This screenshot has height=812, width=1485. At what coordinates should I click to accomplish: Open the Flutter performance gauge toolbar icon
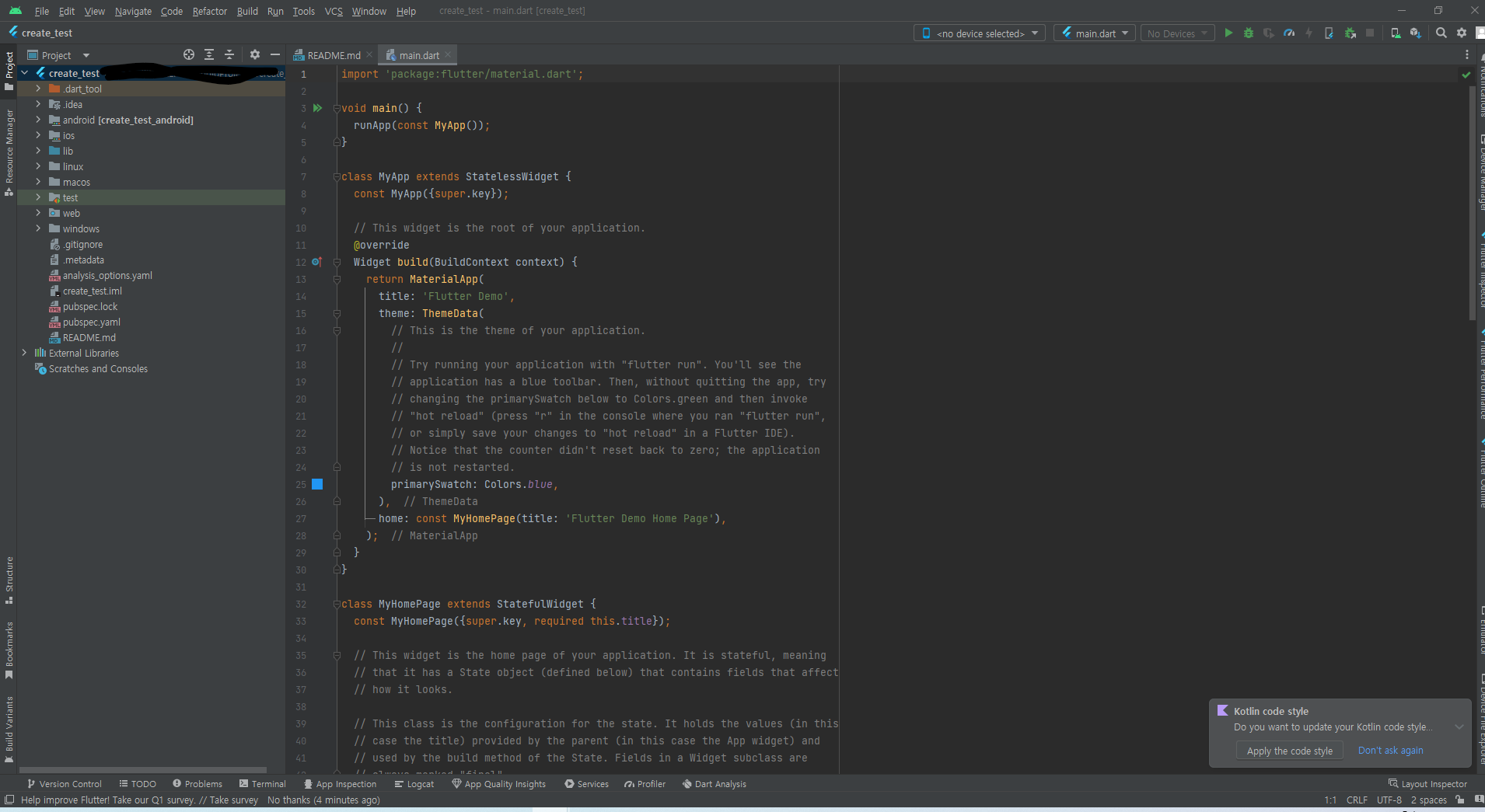(1289, 33)
